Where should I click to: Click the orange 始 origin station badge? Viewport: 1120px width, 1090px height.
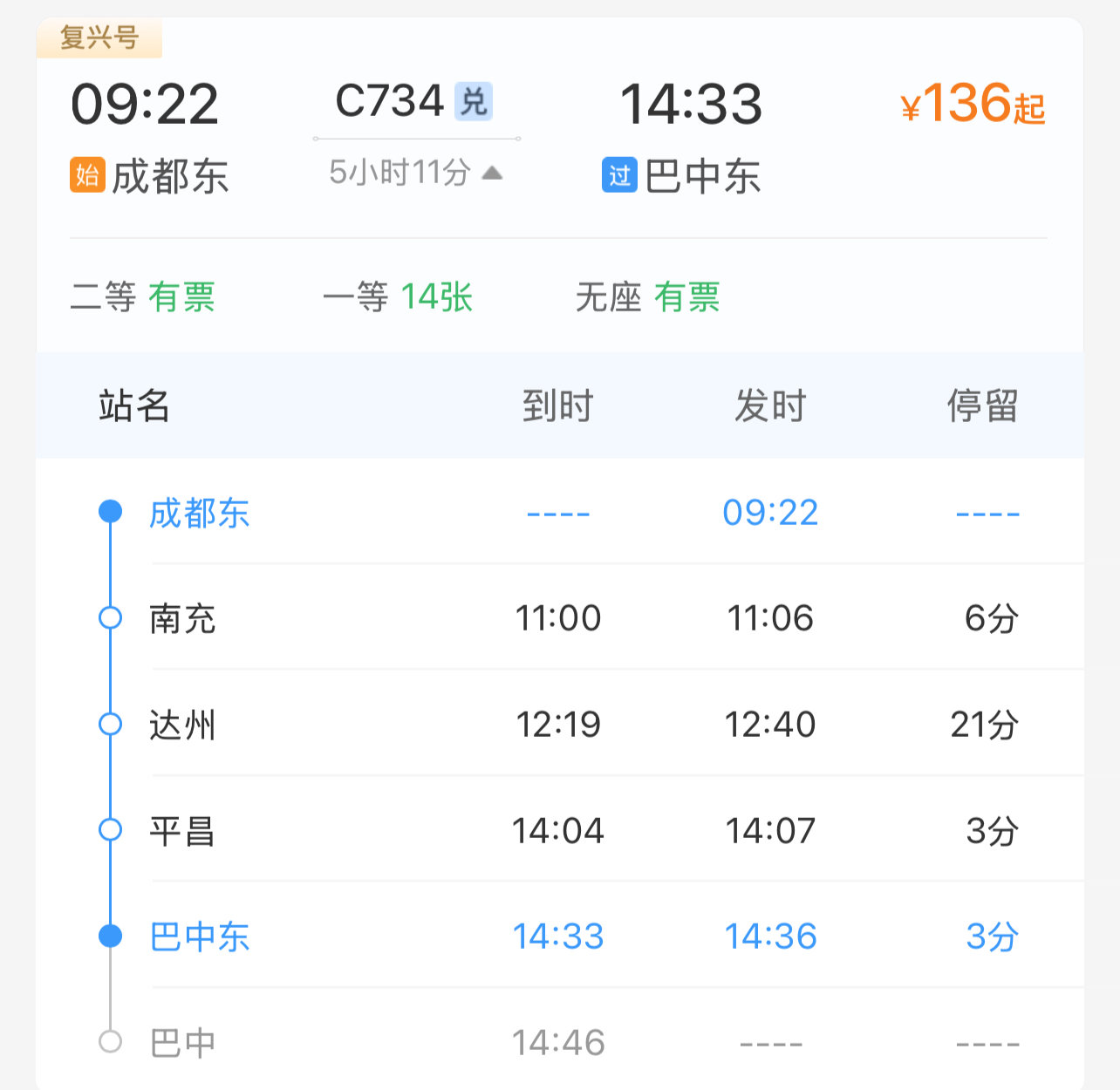87,175
